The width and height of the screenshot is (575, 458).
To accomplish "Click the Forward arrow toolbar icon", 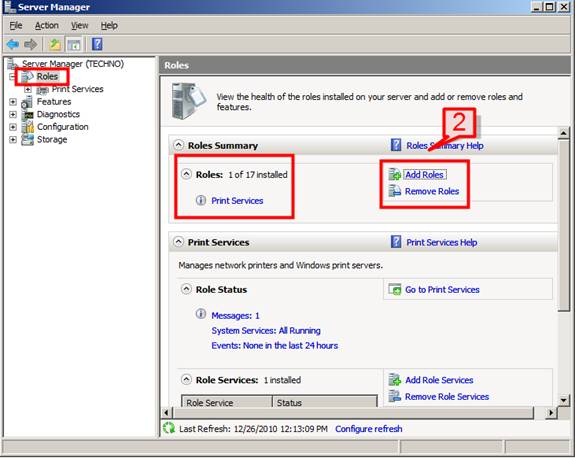I will tap(31, 45).
